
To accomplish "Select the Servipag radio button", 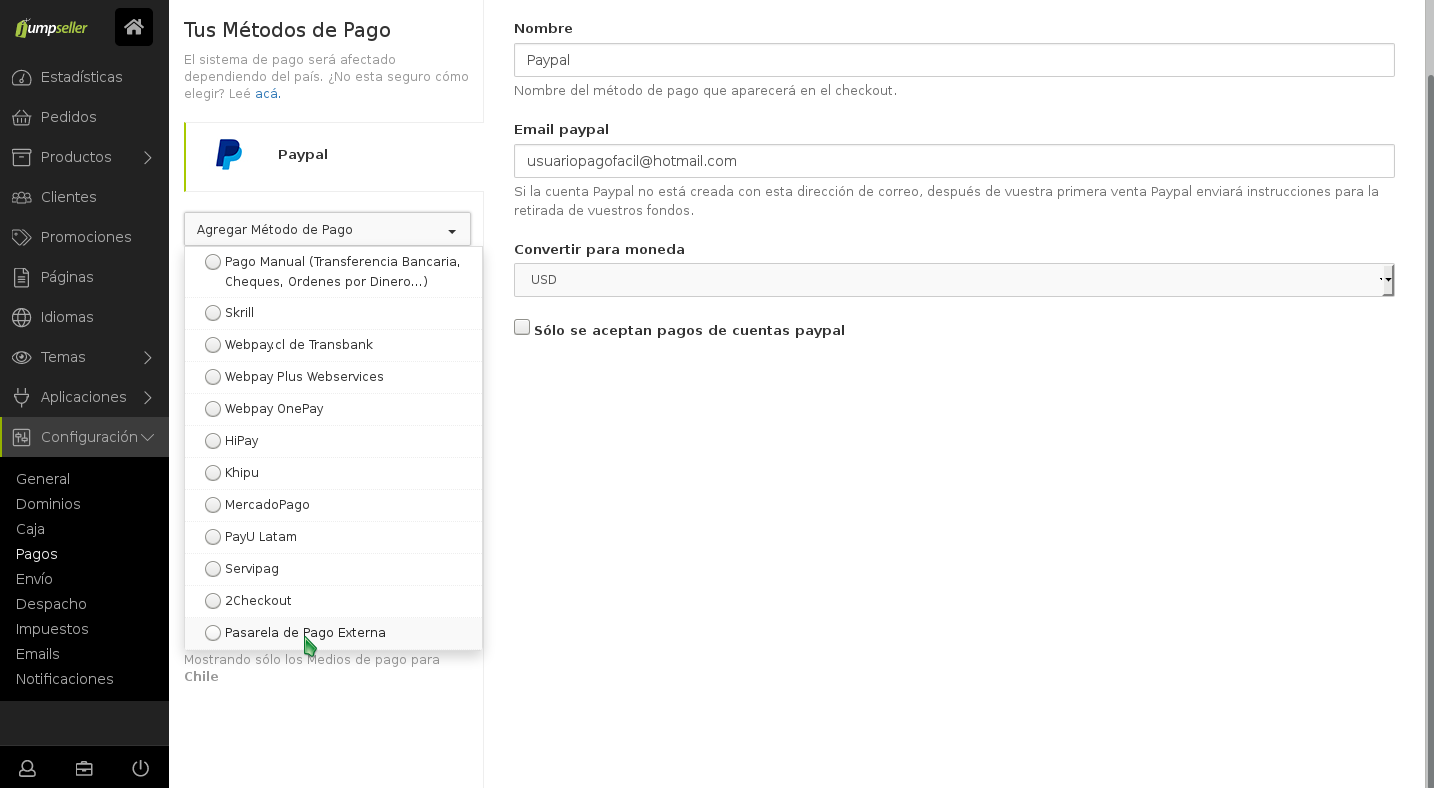I will 213,569.
